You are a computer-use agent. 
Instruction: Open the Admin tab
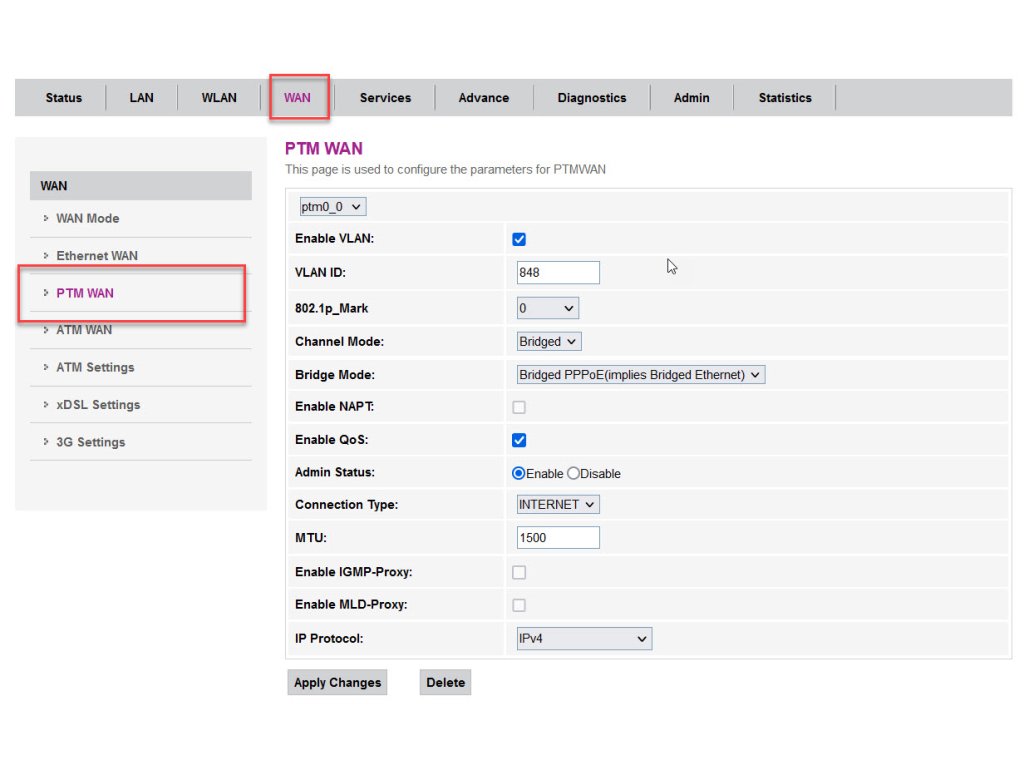pyautogui.click(x=691, y=98)
